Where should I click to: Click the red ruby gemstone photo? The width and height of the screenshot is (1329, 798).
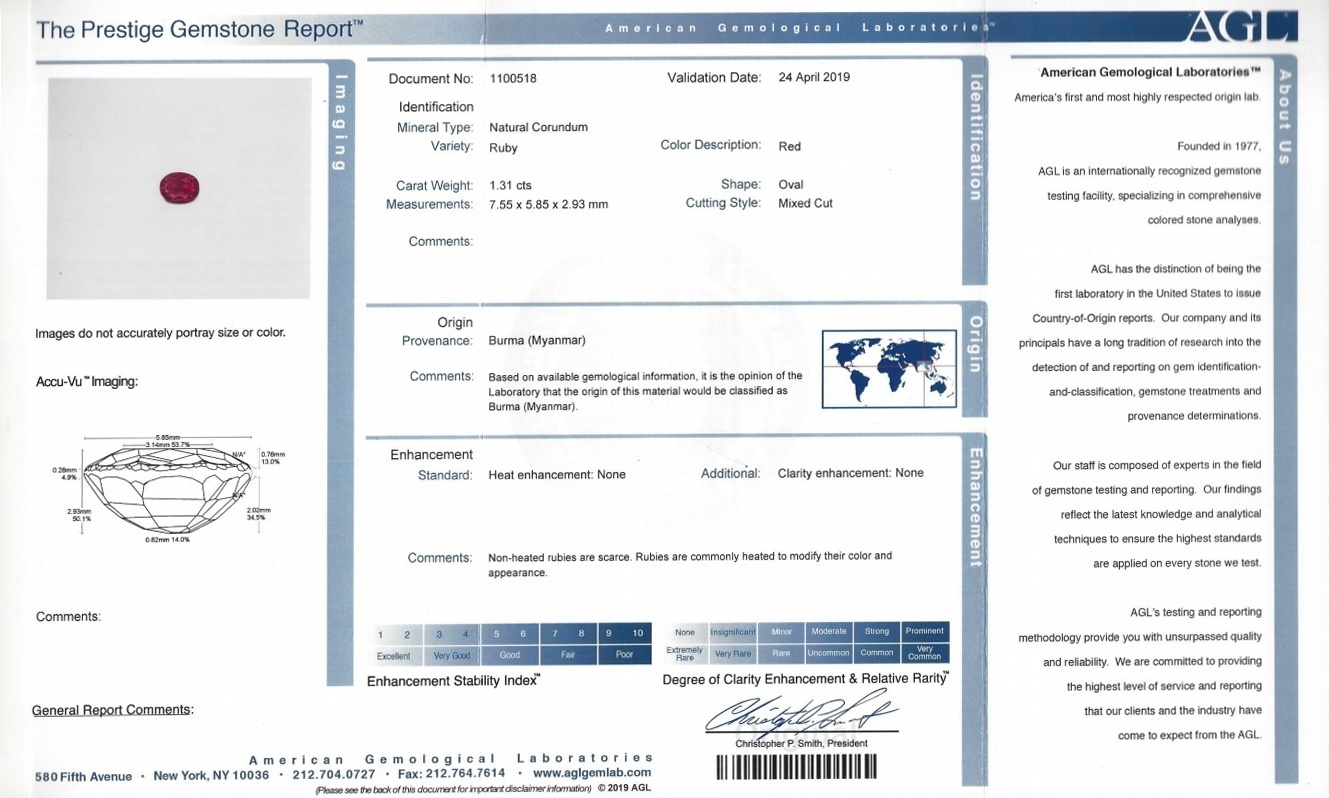point(180,187)
